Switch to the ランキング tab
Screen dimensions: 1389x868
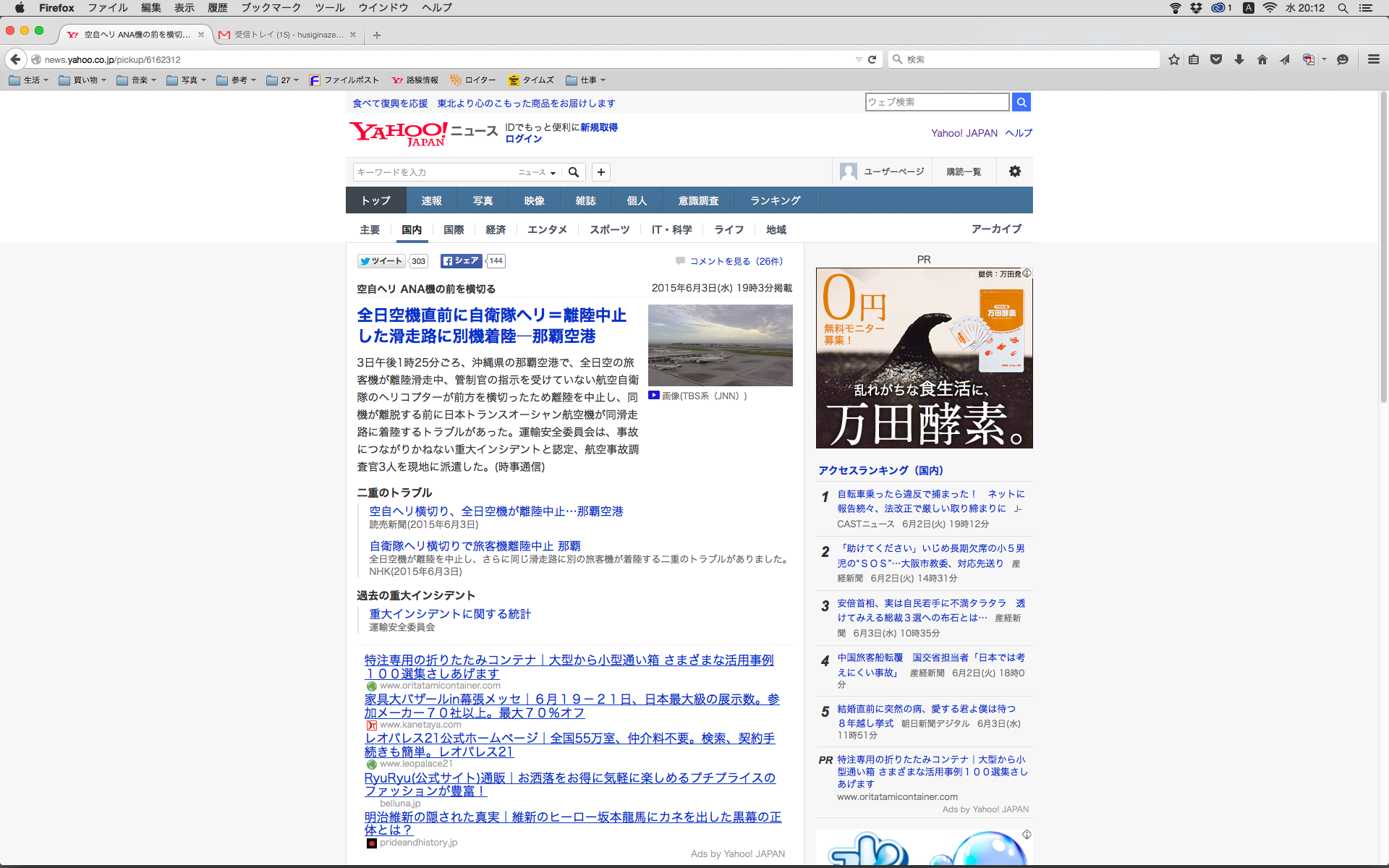pos(775,200)
